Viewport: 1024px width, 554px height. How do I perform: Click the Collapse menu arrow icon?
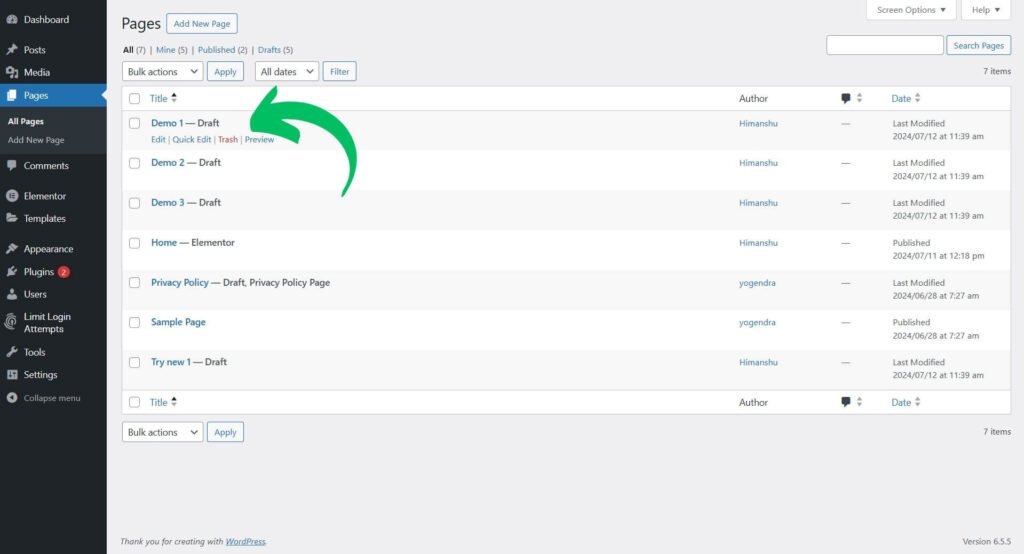coord(12,398)
